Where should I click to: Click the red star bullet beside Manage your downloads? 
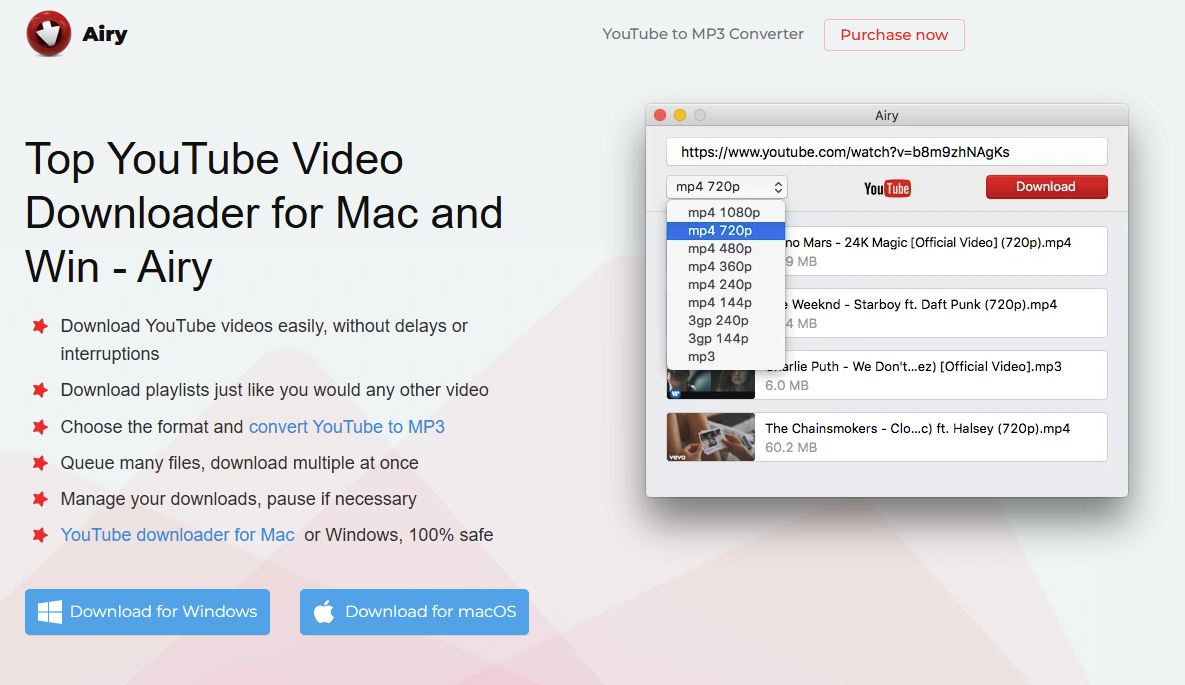40,499
